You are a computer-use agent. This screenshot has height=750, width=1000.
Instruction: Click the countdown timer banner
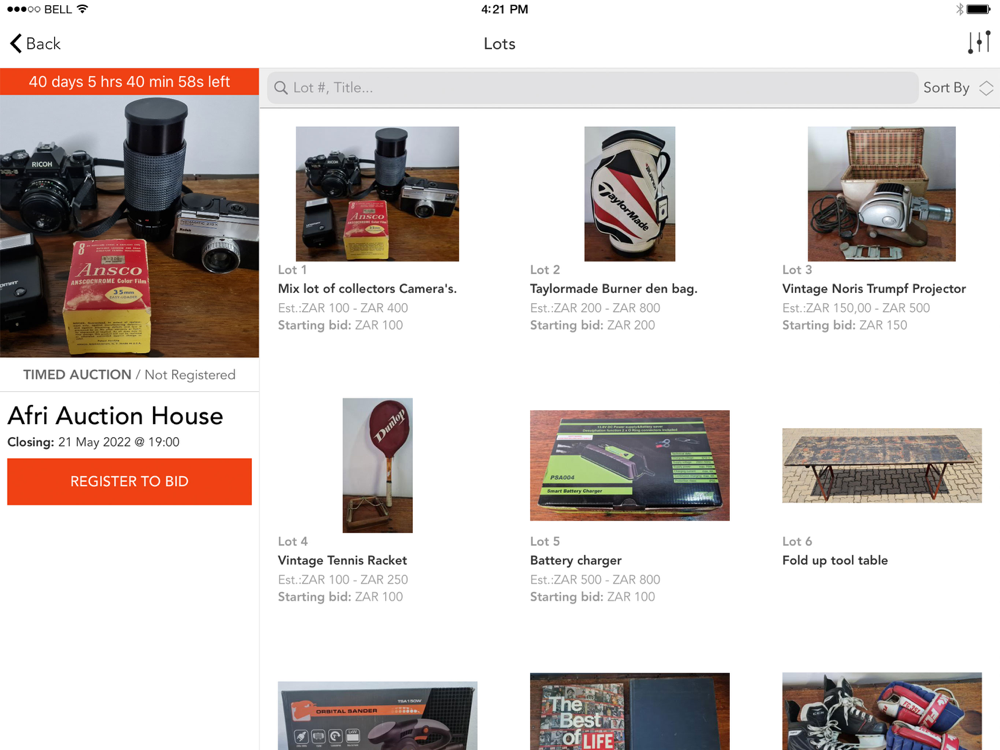click(129, 82)
